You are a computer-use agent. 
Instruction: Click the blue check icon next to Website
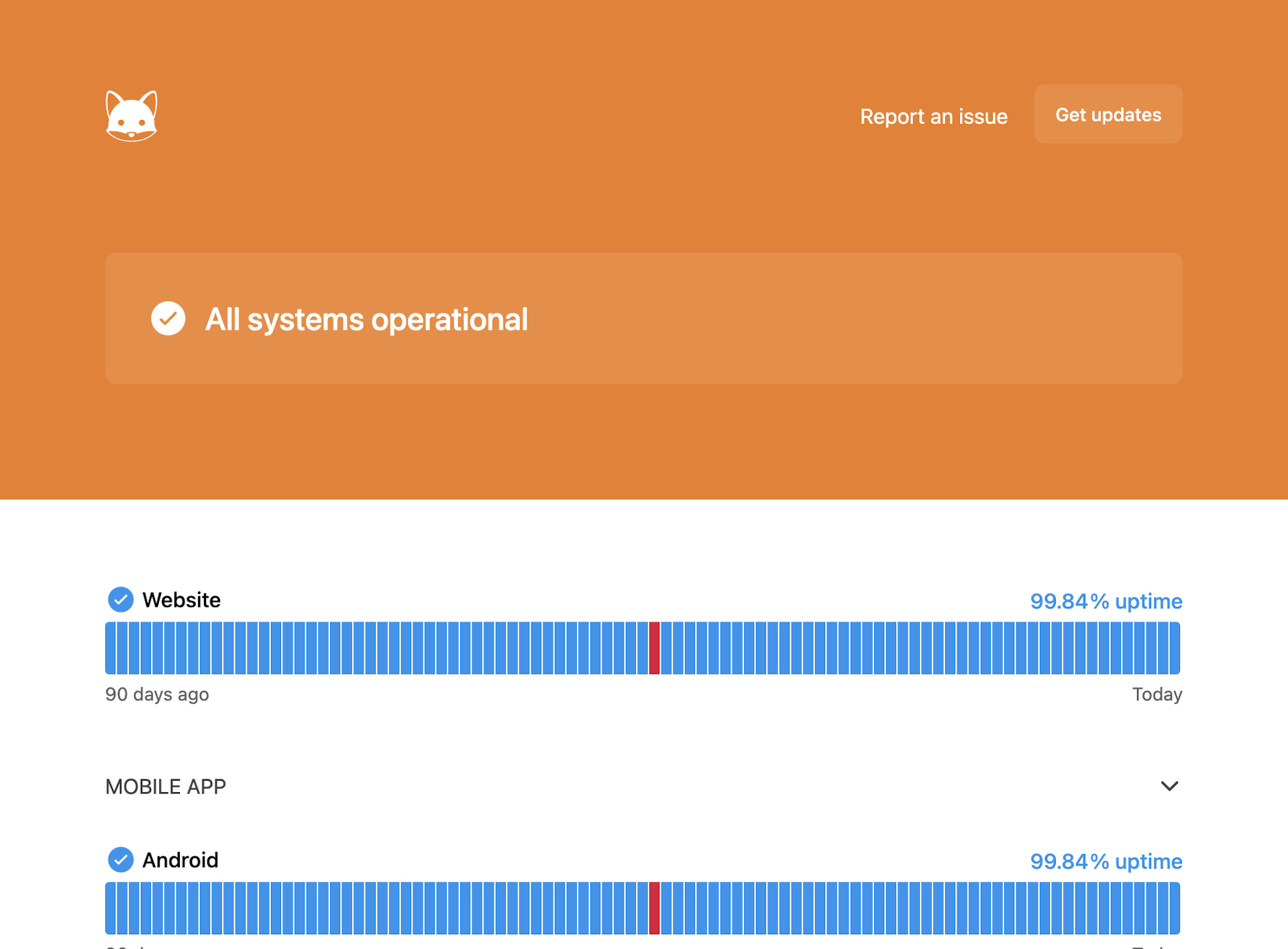coord(121,600)
